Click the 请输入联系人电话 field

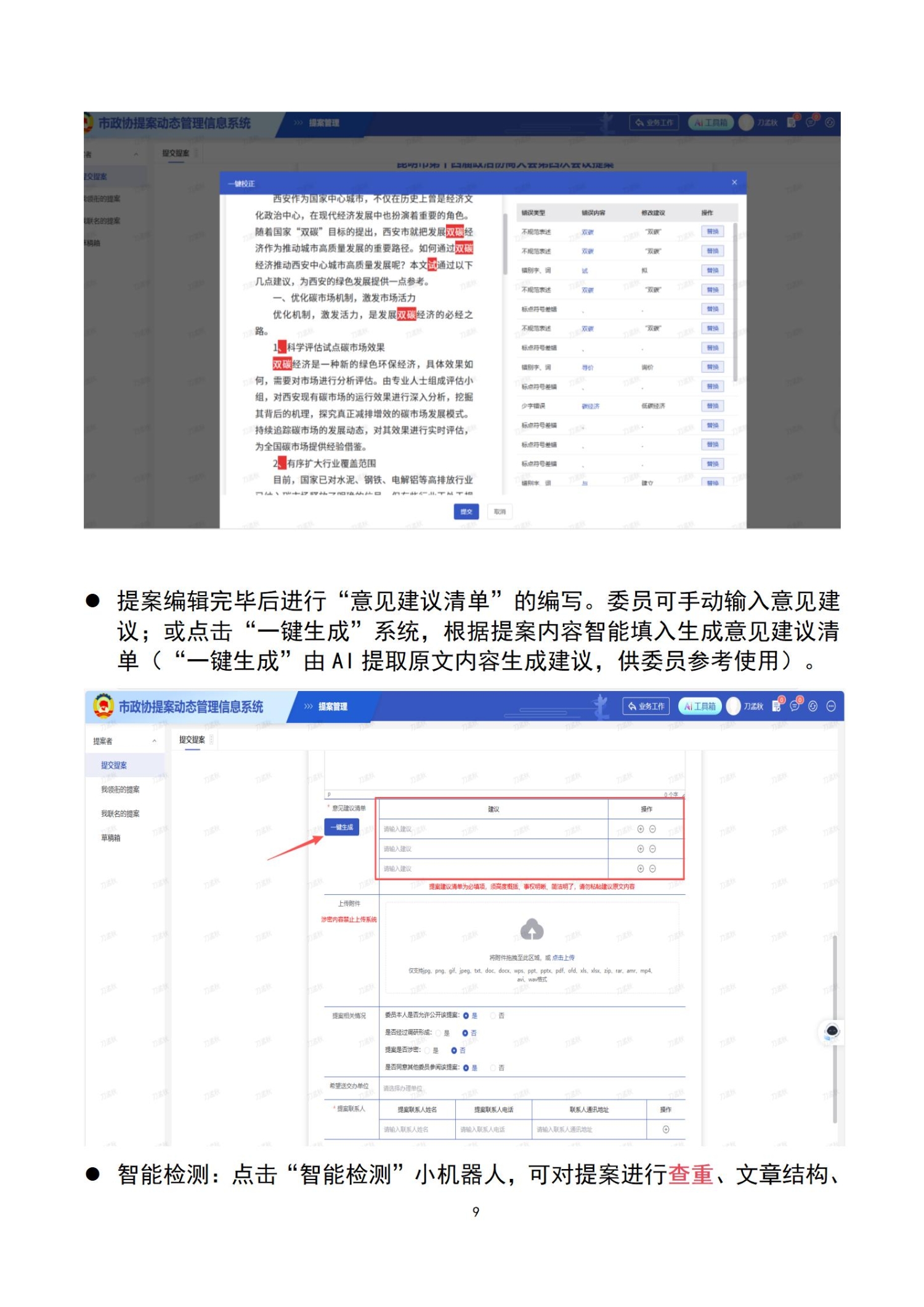[x=493, y=1129]
